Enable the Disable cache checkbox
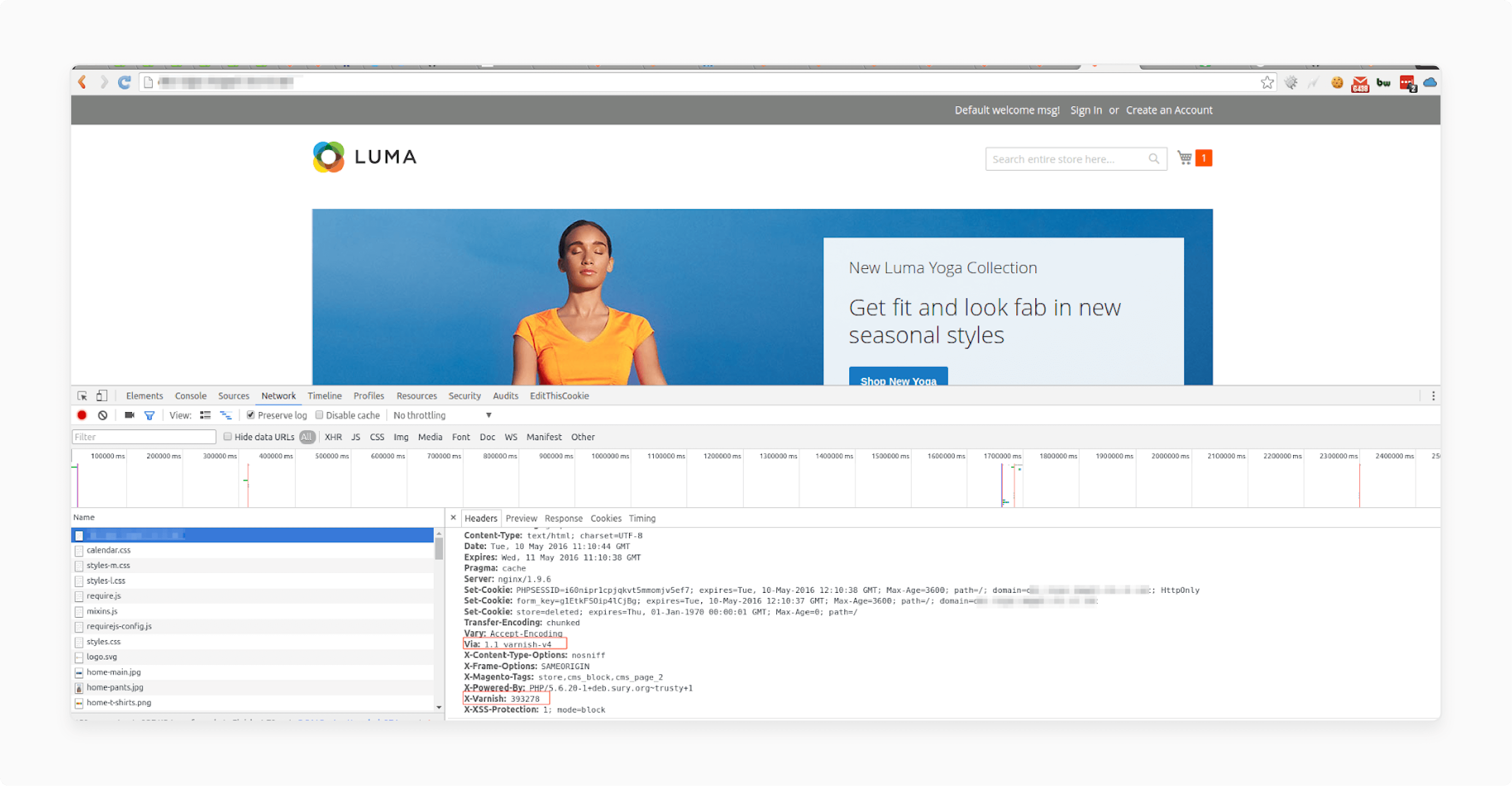 [319, 415]
